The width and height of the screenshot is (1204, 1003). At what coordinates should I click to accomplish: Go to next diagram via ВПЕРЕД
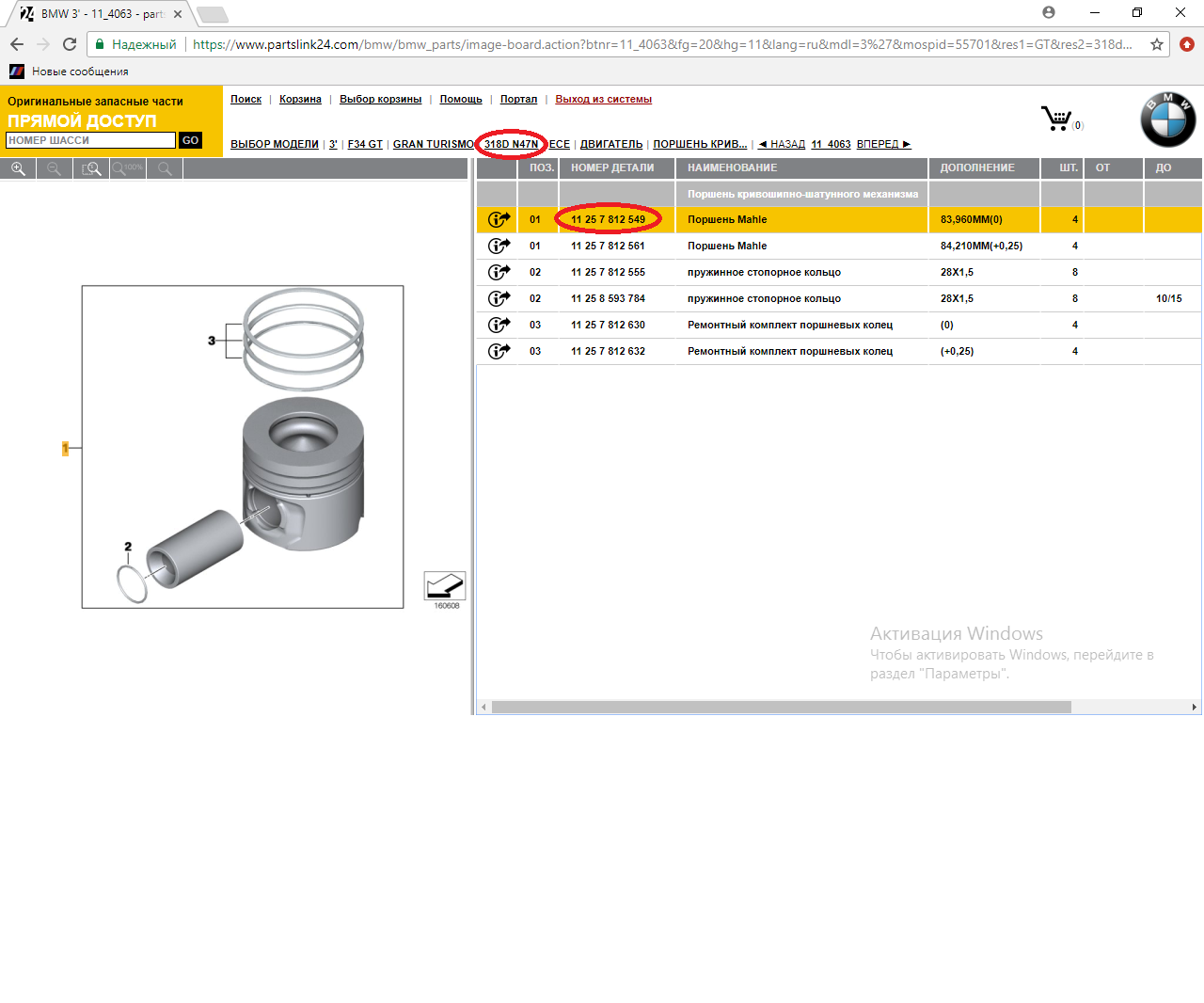point(883,144)
